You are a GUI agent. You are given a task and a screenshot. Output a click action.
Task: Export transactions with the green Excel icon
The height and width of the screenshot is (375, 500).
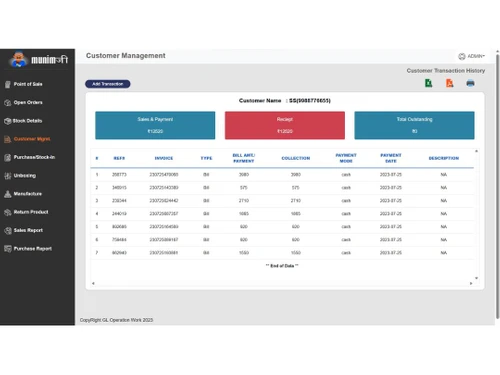(429, 83)
